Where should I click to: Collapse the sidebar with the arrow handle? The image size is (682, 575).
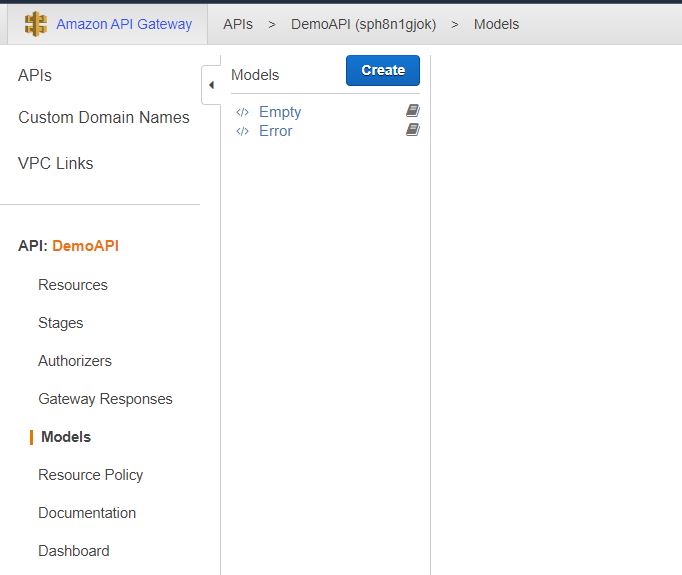(211, 85)
